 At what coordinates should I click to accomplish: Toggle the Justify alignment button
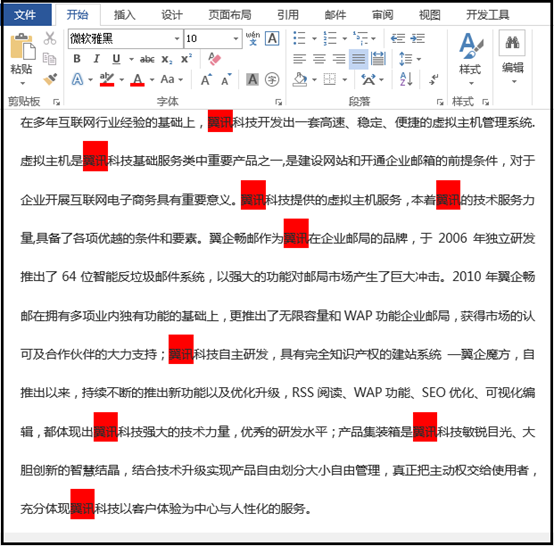358,59
